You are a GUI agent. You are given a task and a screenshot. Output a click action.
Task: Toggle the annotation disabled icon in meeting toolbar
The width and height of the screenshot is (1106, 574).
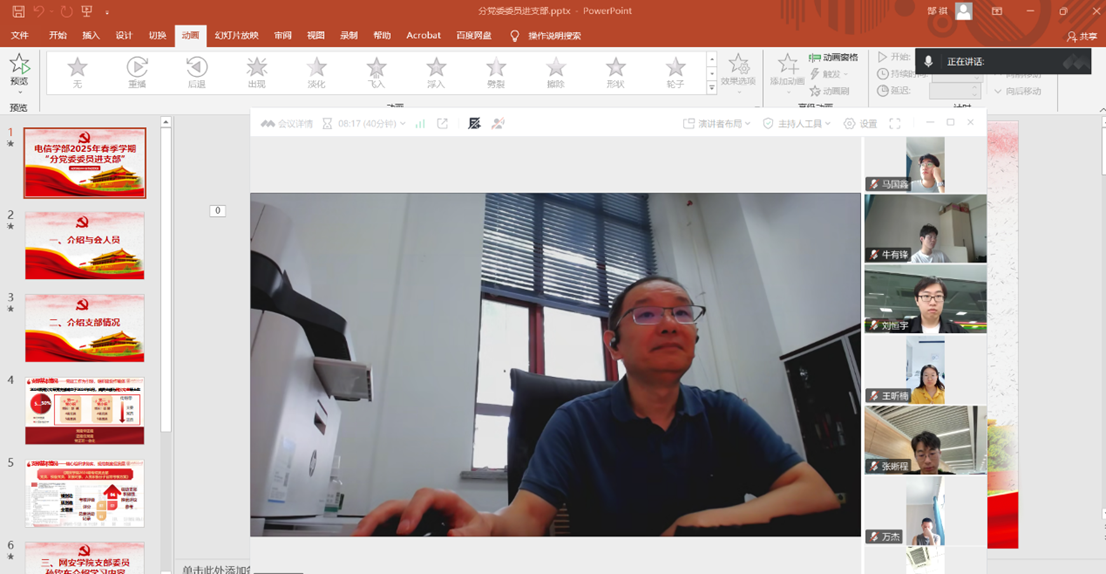[475, 123]
